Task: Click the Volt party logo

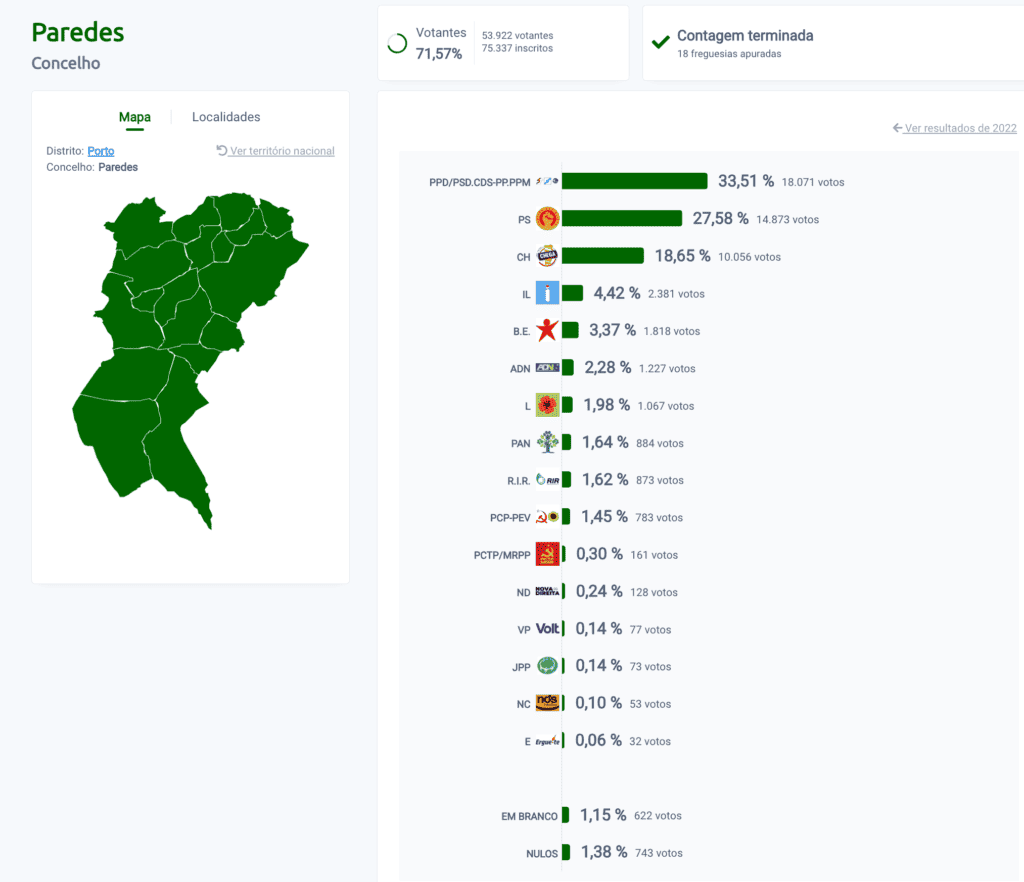Action: pos(547,629)
